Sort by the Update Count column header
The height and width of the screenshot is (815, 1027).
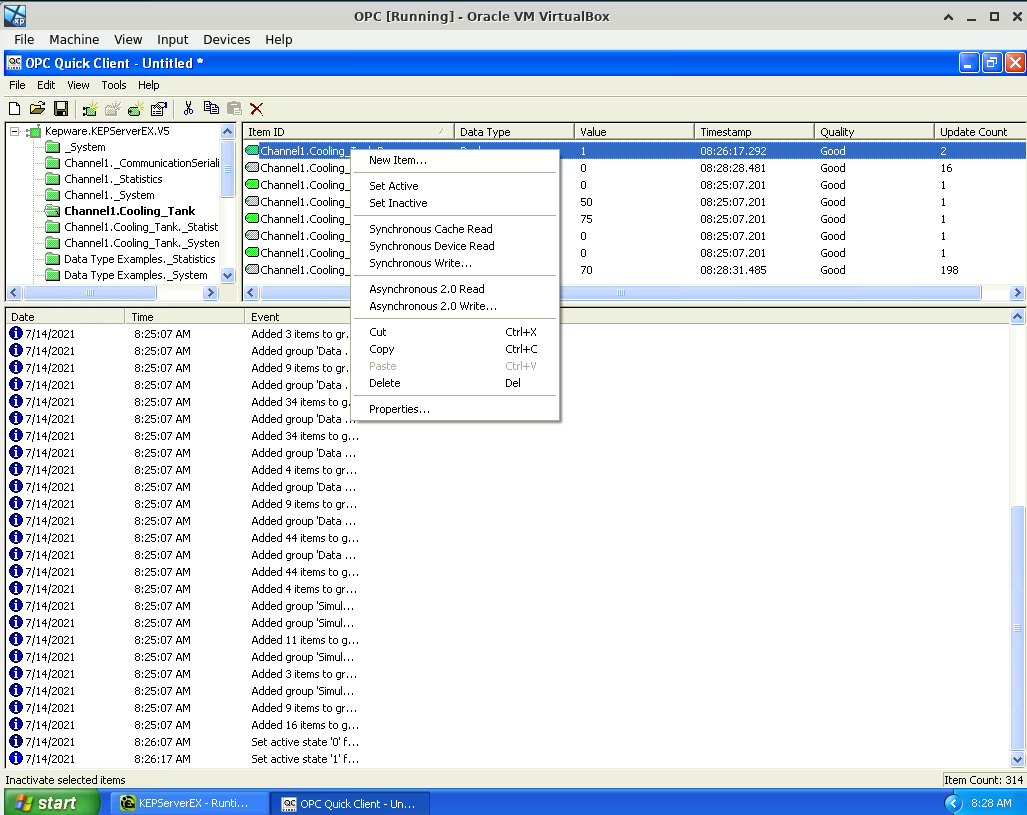[x=980, y=132]
